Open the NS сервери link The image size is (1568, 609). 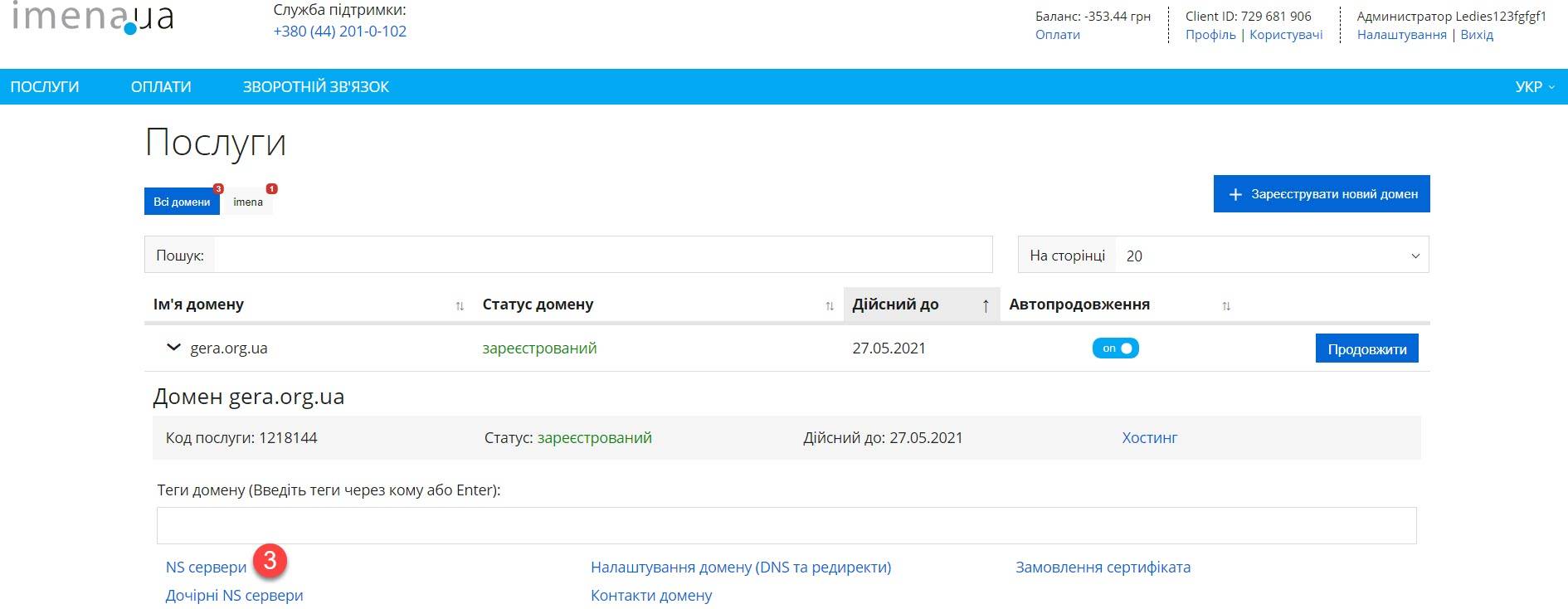pos(207,568)
